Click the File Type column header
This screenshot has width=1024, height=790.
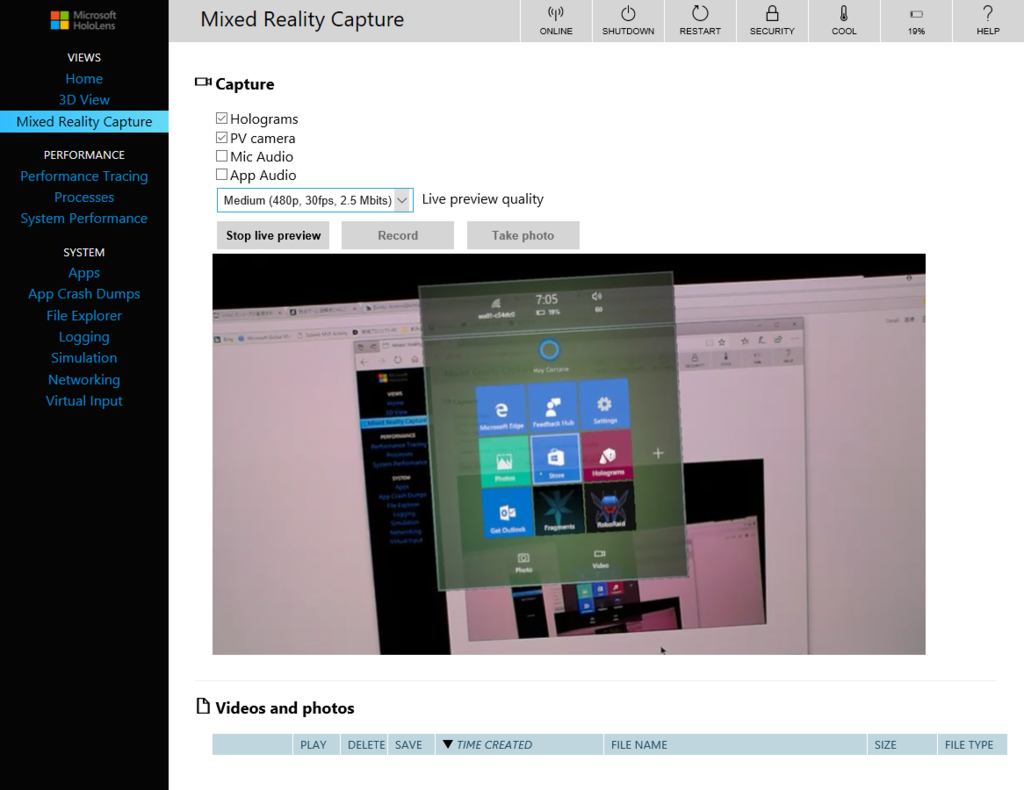coord(972,744)
